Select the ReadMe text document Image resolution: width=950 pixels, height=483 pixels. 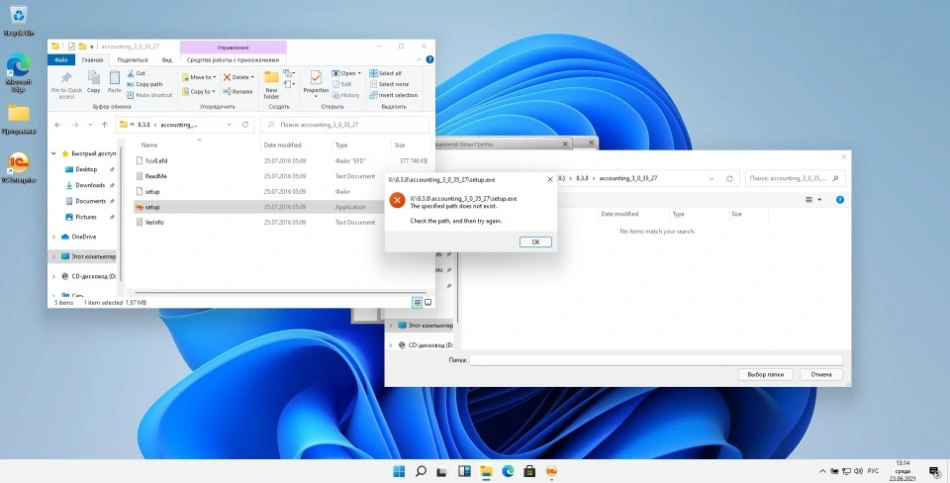[x=155, y=176]
